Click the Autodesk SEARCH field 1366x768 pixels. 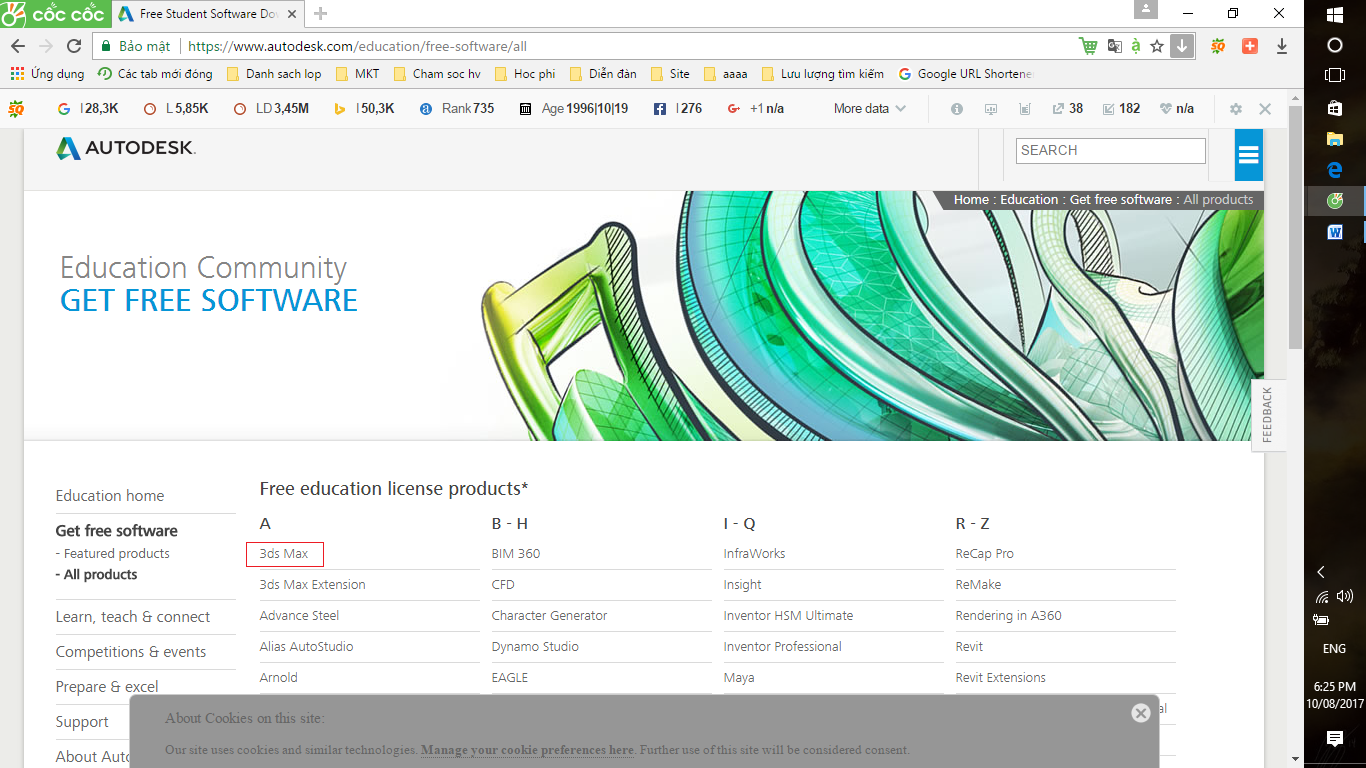pos(1110,151)
